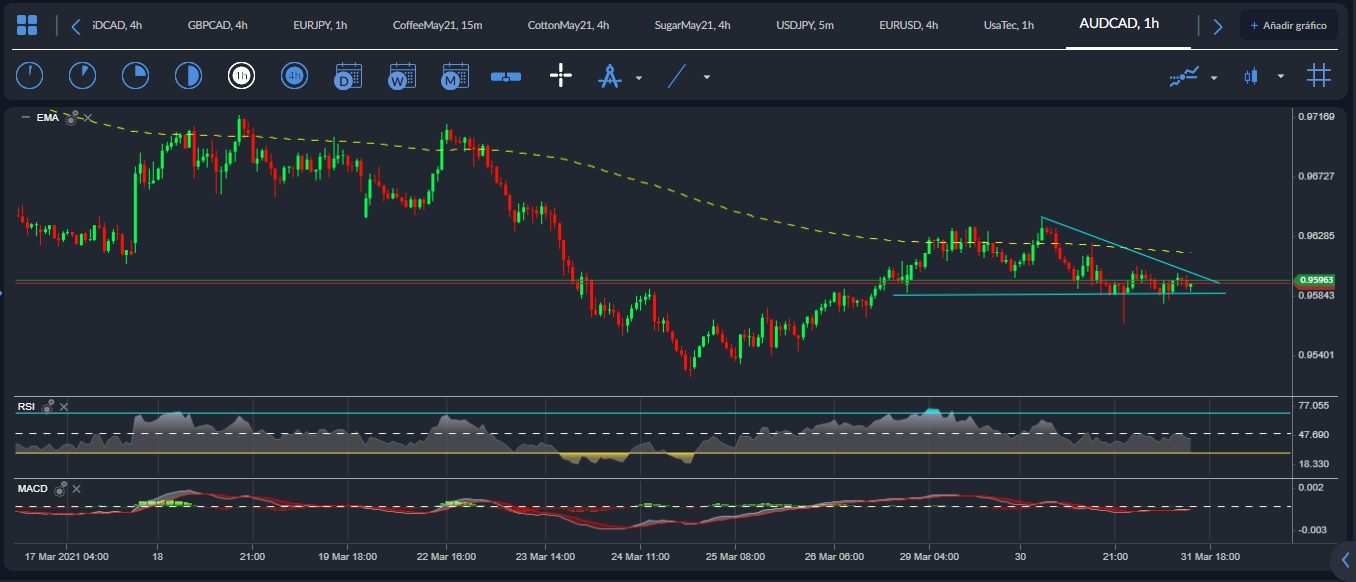Select the half-filled clock timeframe icon
This screenshot has height=582, width=1356.
click(x=188, y=75)
